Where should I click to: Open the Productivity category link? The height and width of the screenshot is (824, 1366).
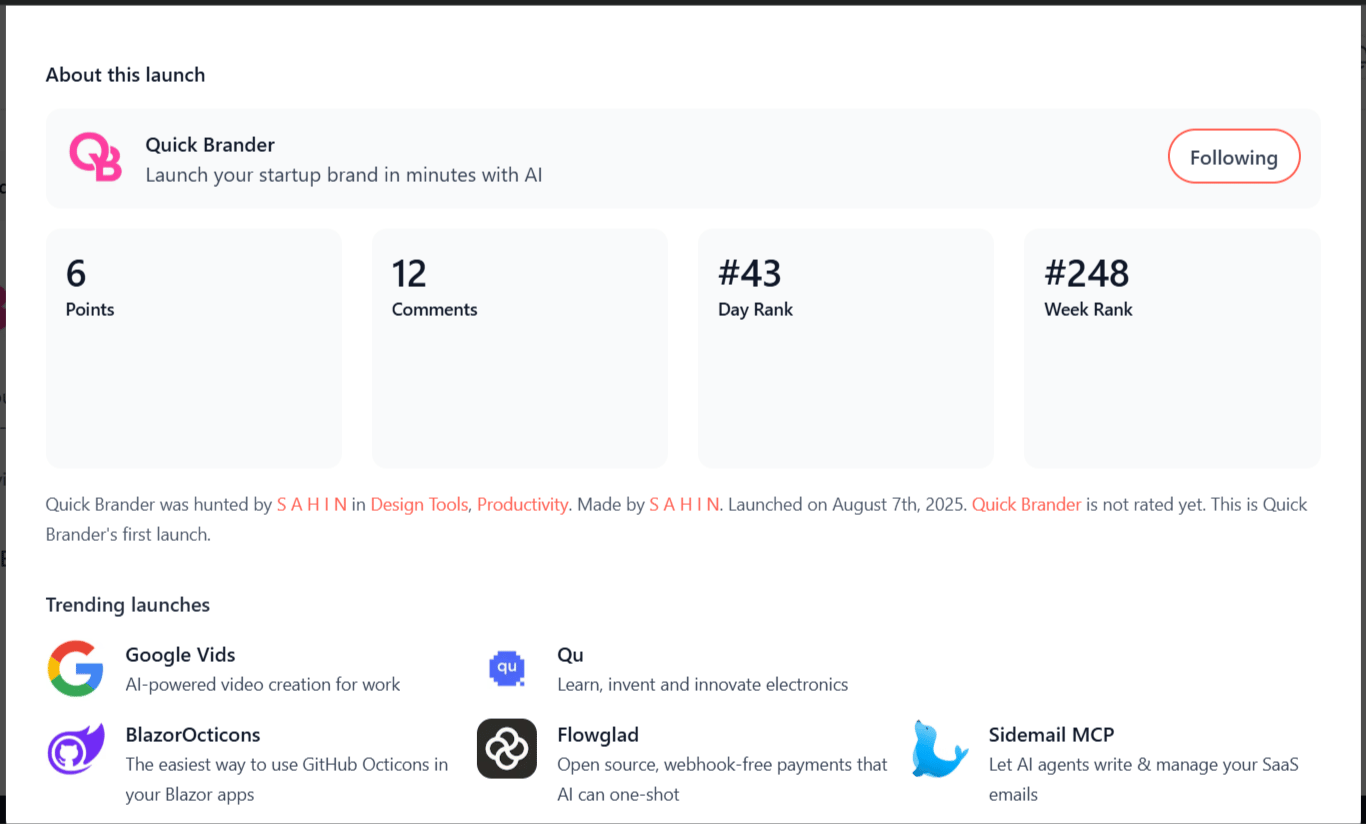click(522, 505)
